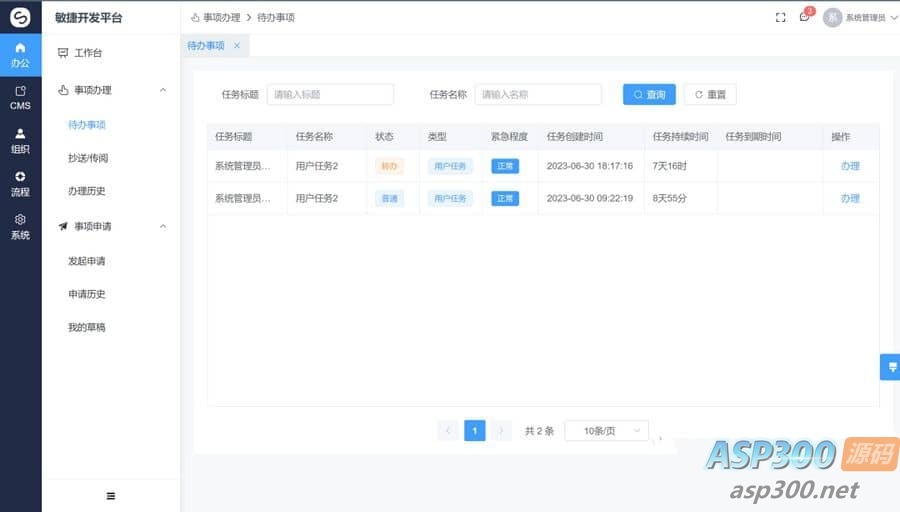Image resolution: width=900 pixels, height=512 pixels.
Task: Open the 系统管理员 user dropdown
Action: pos(858,17)
